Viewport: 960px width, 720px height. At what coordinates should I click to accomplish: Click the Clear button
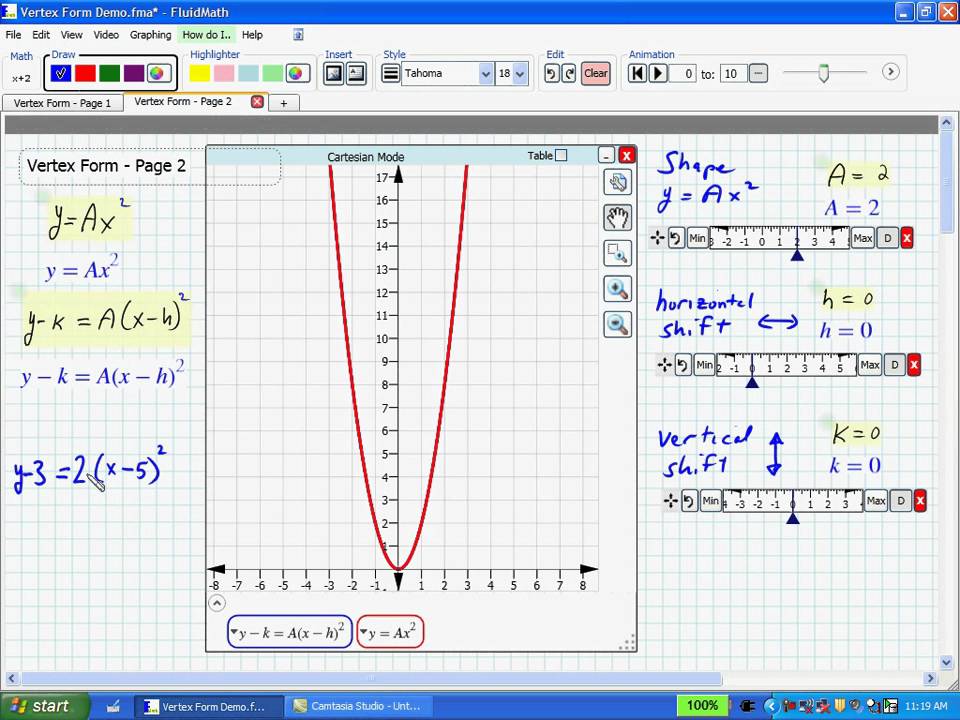pos(595,73)
